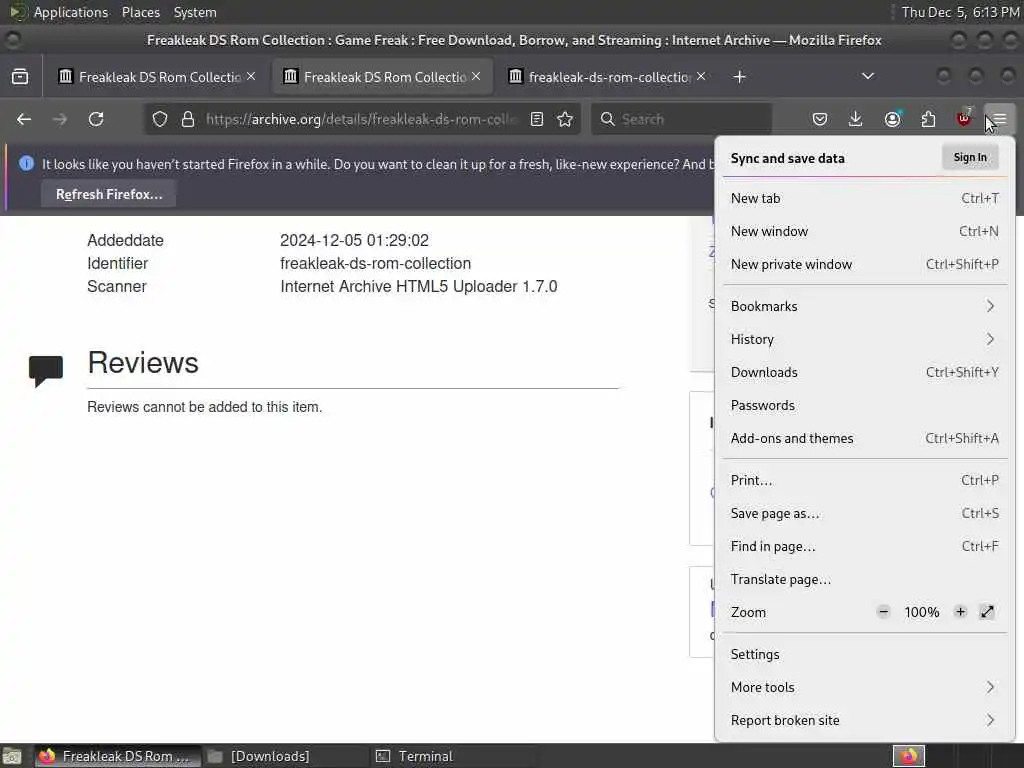The width and height of the screenshot is (1024, 768).
Task: Click the Refresh Firefox… button
Action: coord(108,195)
